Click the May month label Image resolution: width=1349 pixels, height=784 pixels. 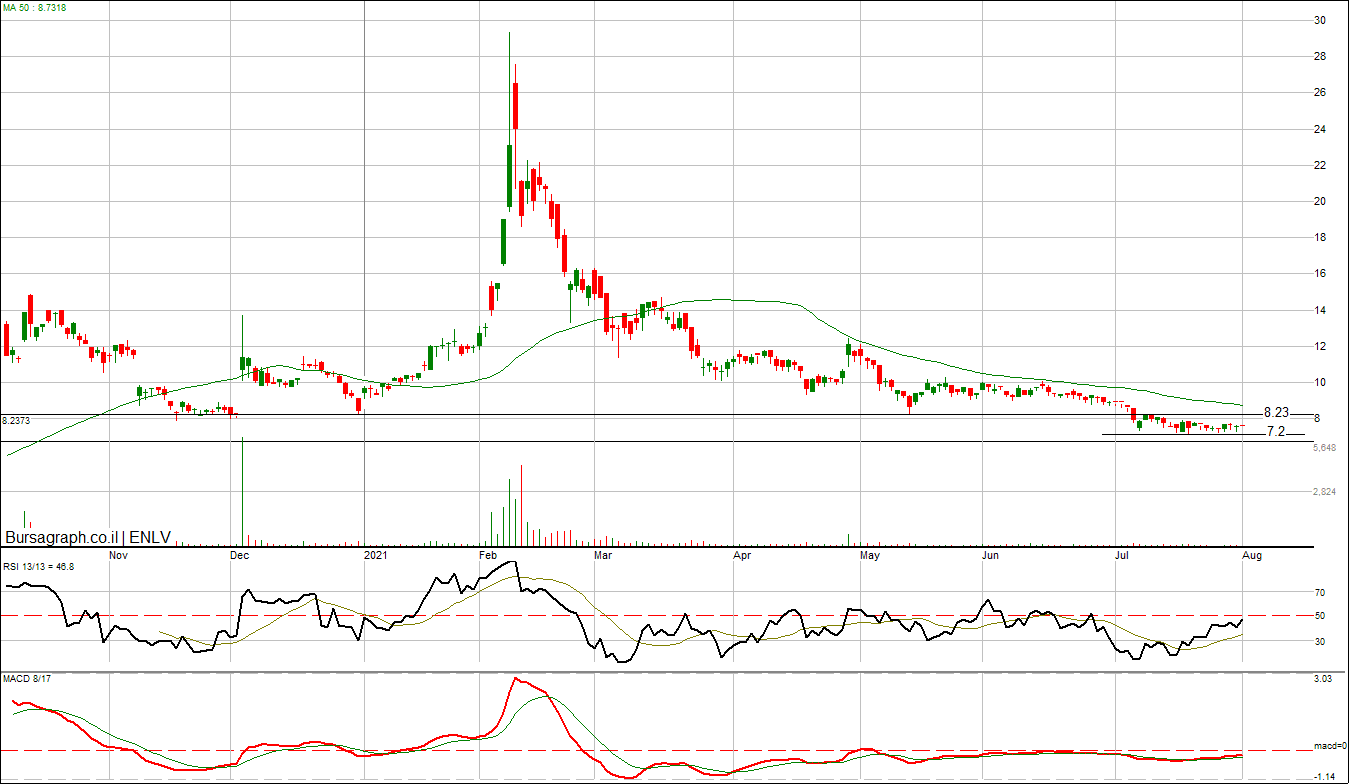point(870,554)
